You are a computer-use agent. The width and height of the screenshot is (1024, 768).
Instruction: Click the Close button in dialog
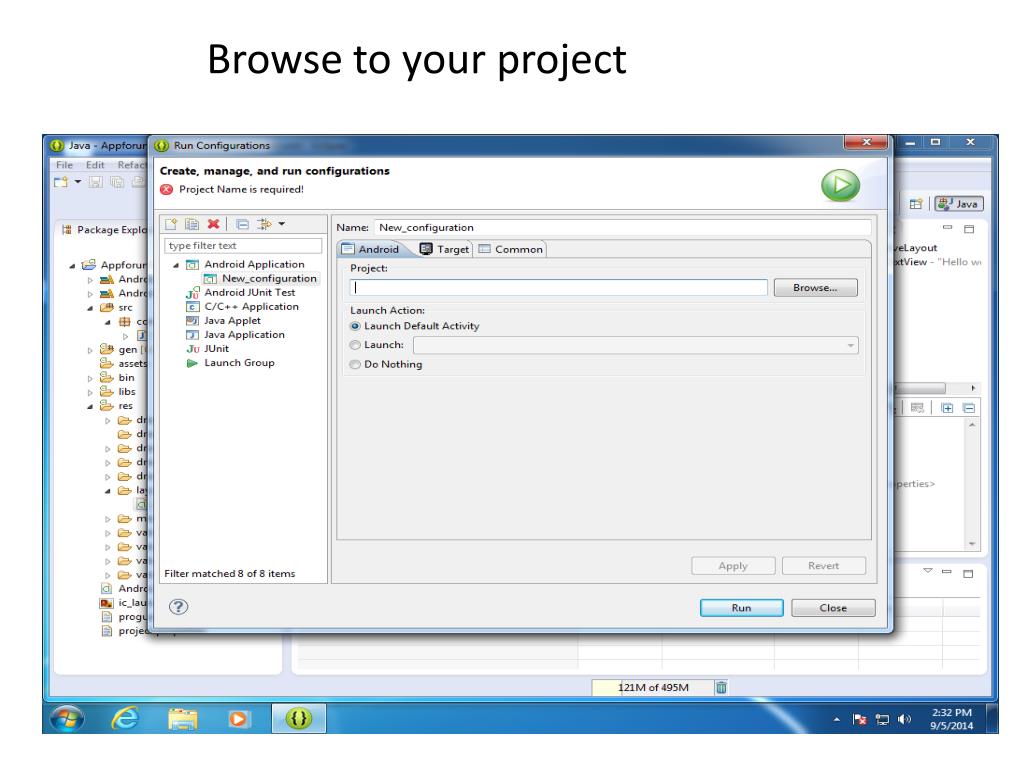tap(833, 607)
